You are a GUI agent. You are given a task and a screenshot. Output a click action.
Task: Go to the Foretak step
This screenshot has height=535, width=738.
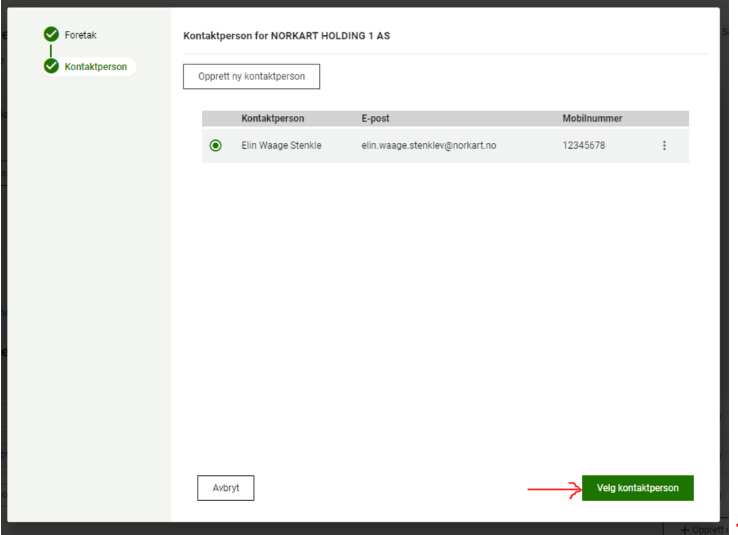pyautogui.click(x=80, y=35)
